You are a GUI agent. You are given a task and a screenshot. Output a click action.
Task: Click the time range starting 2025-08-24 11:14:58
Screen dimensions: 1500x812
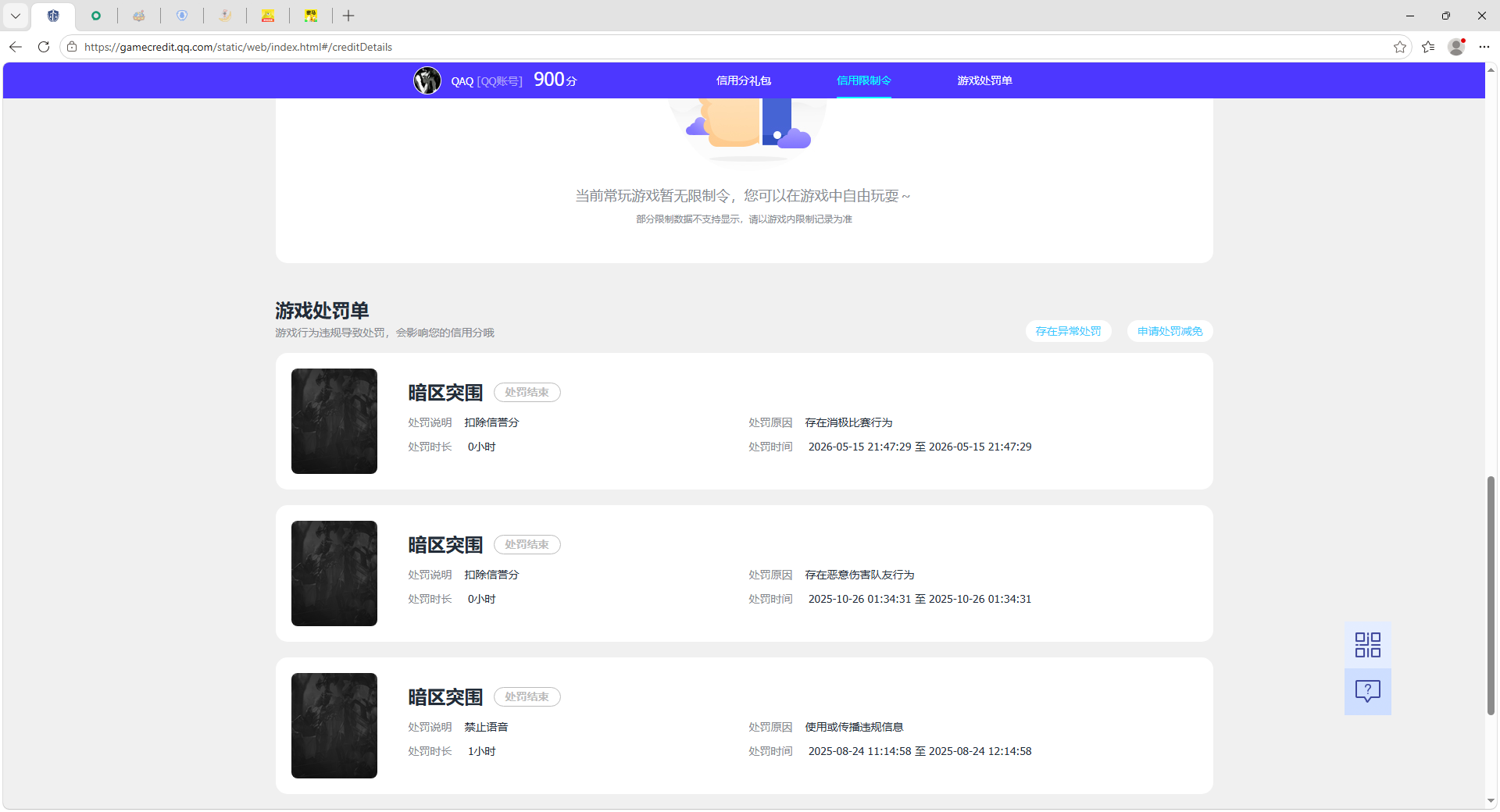tap(920, 751)
